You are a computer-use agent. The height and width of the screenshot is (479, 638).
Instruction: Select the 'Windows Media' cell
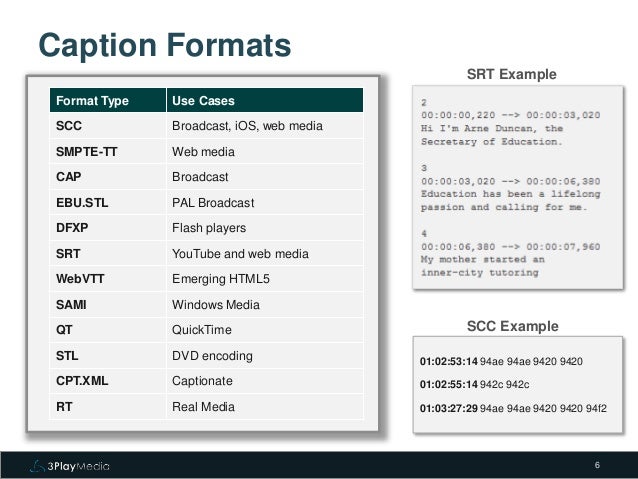click(265, 304)
